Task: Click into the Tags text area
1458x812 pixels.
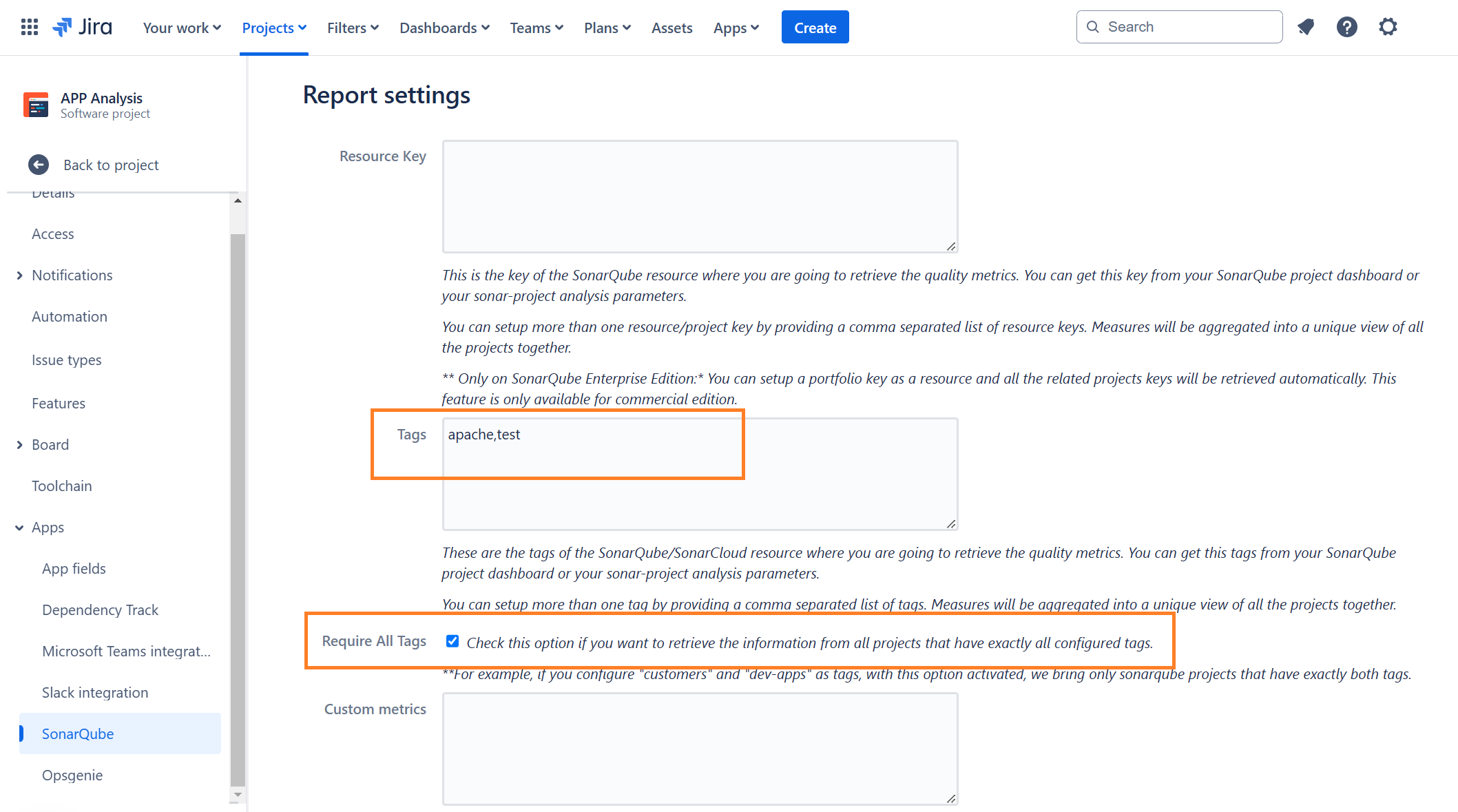Action: pos(700,474)
